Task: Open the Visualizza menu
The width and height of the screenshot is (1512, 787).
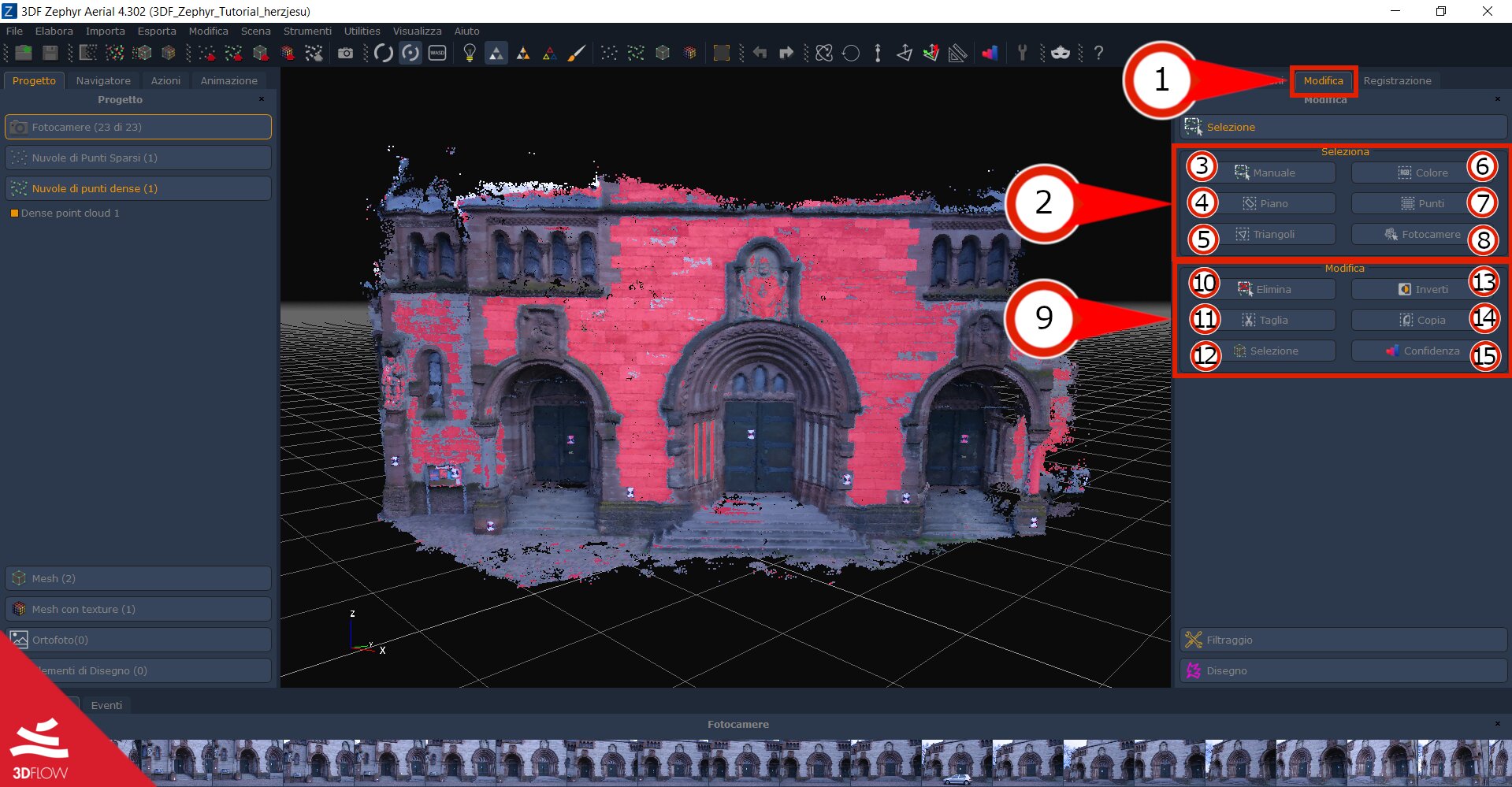Action: [x=418, y=31]
